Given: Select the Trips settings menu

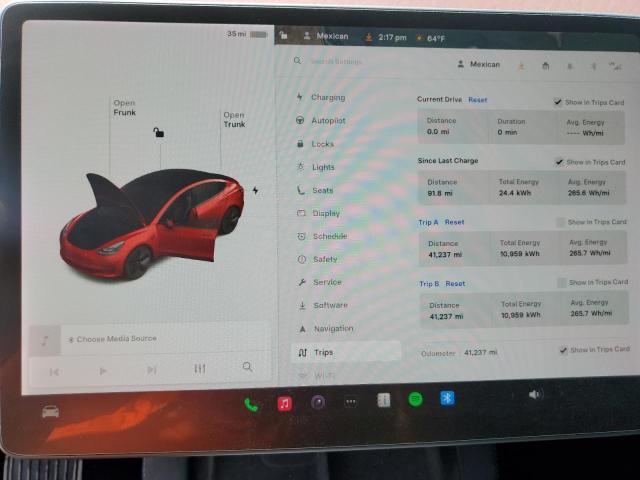Looking at the screenshot, I should (346, 352).
